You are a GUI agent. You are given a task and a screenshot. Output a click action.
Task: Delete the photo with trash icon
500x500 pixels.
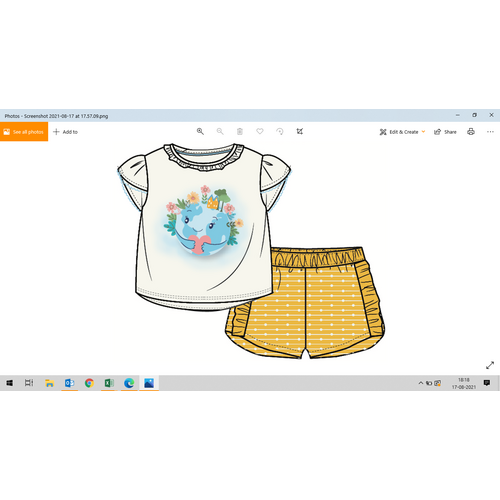(x=240, y=131)
